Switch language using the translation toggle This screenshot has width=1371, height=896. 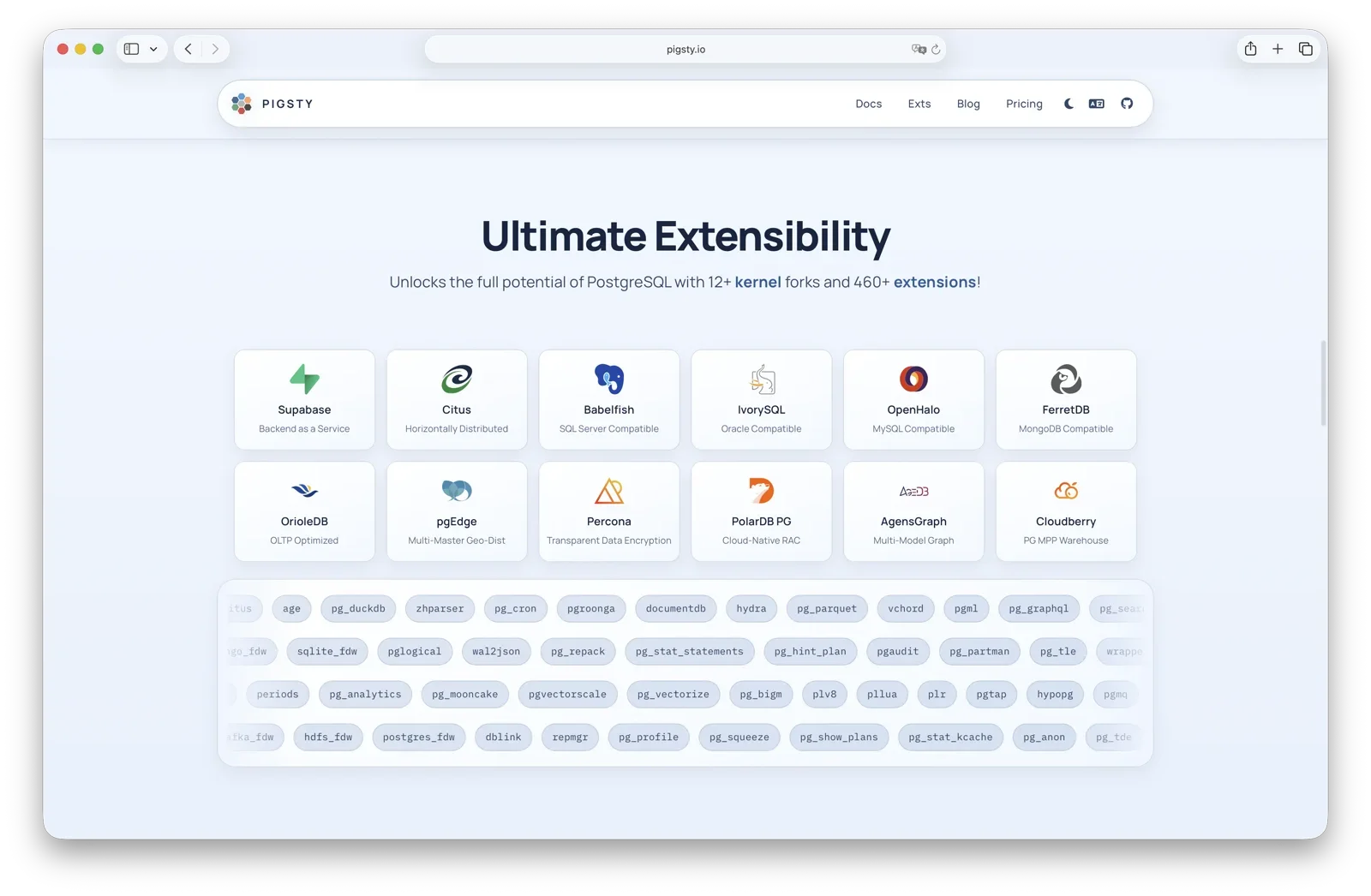pyautogui.click(x=1096, y=103)
